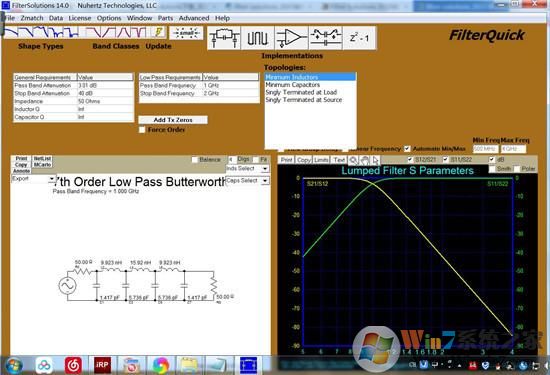Select Minimum Capacitors topology
The height and width of the screenshot is (375, 550).
(x=310, y=85)
